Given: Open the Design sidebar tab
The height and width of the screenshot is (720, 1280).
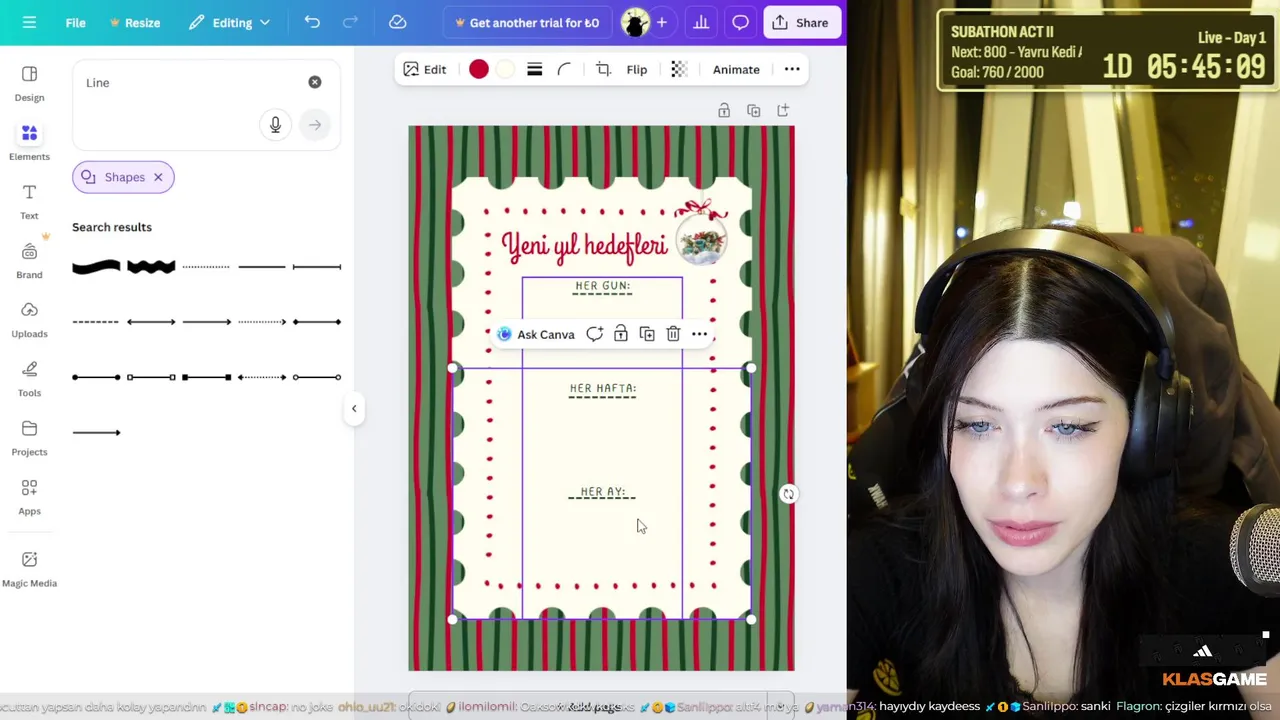Looking at the screenshot, I should point(29,84).
